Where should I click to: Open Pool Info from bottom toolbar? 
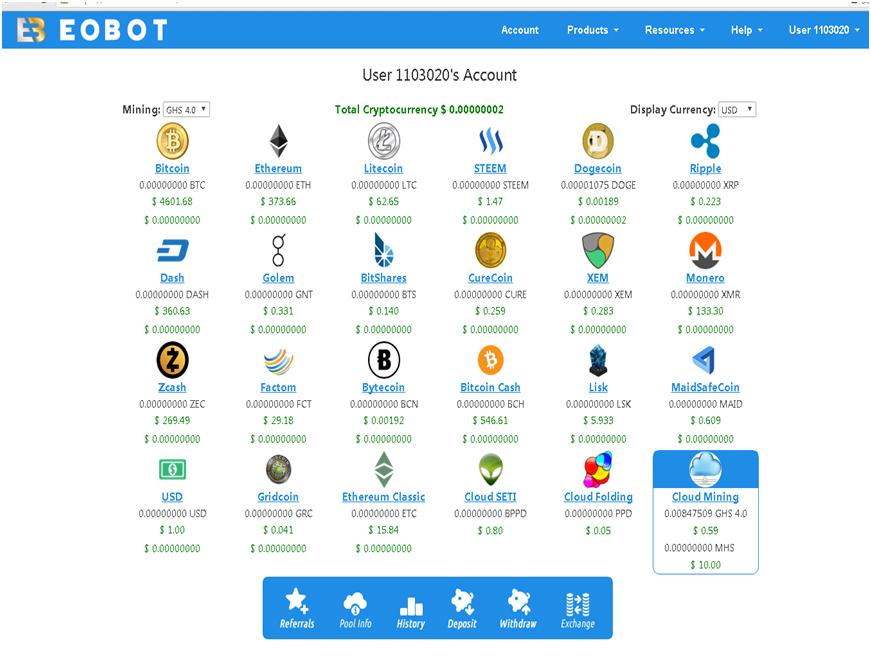[356, 609]
